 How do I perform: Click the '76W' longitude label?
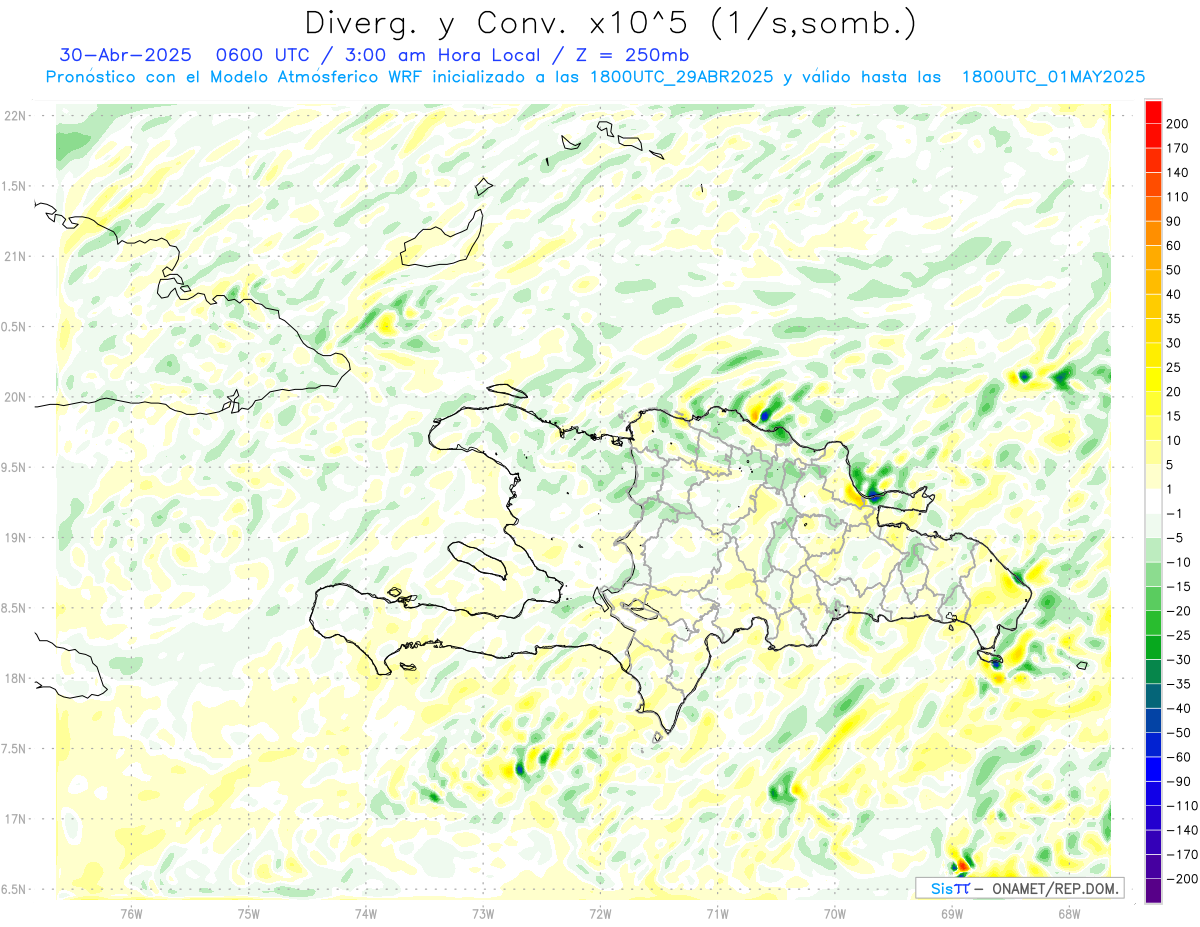pyautogui.click(x=131, y=913)
